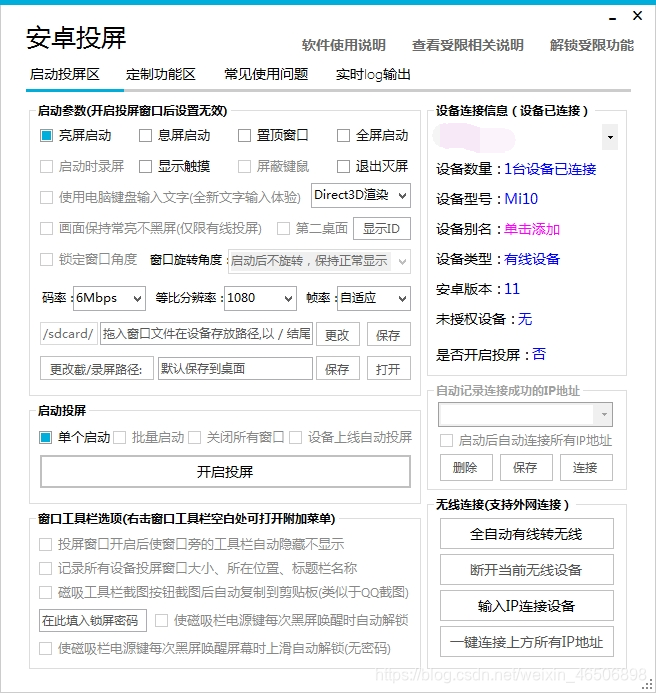656x693 pixels.
Task: Toggle 记录所有设备投屏窗口大小 checkbox
Action: pyautogui.click(x=46, y=568)
